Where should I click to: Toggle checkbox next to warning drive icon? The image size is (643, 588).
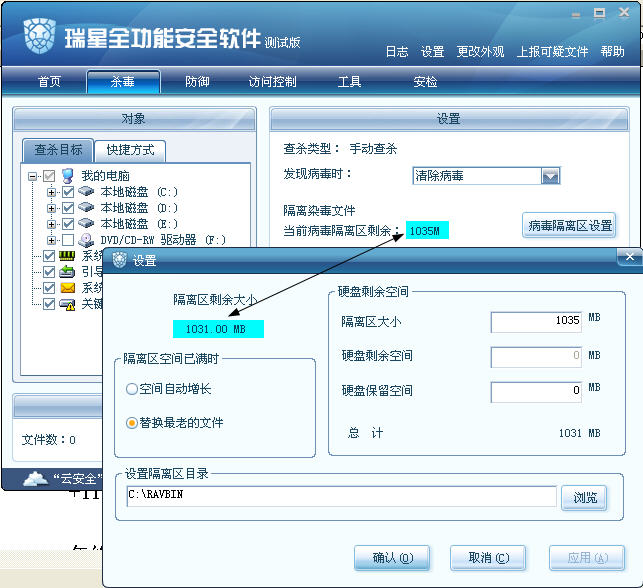click(x=49, y=304)
